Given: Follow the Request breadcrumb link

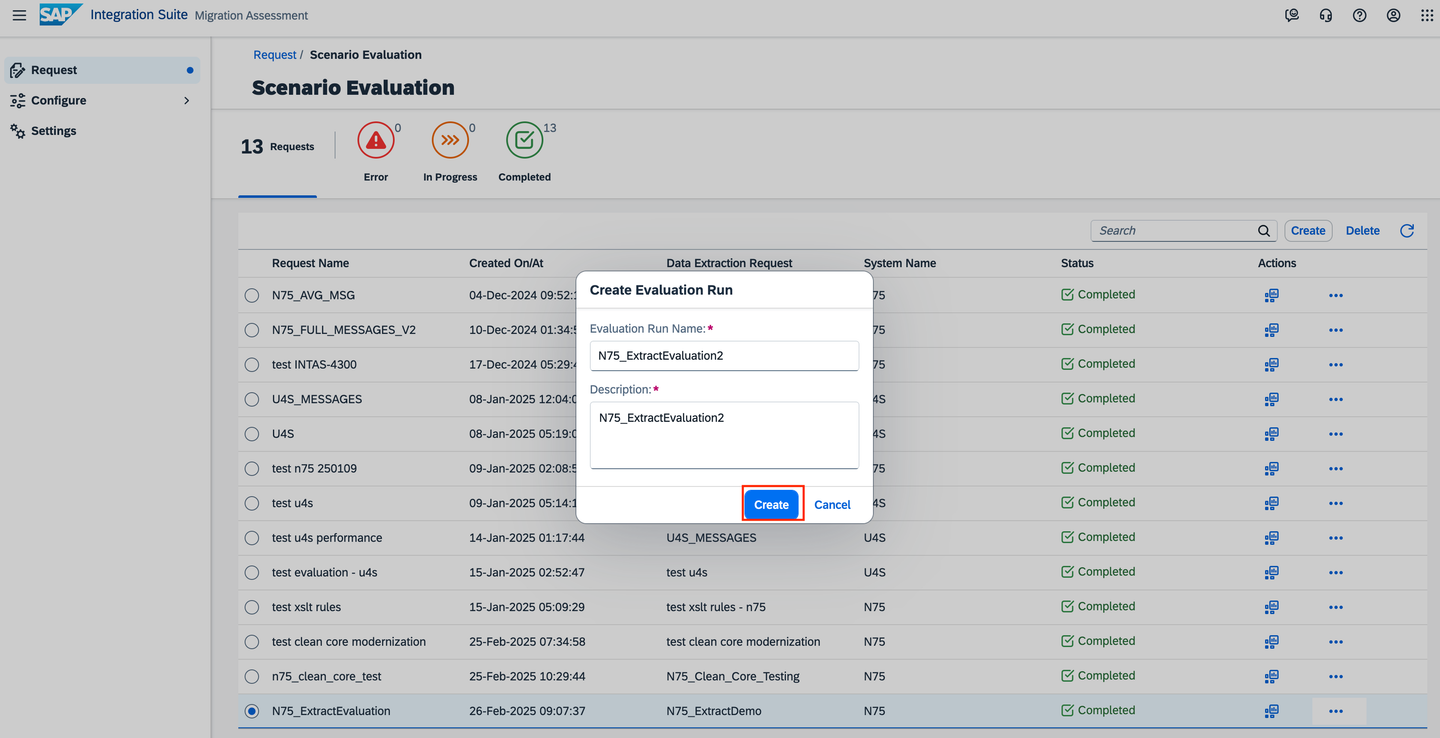Looking at the screenshot, I should [x=275, y=55].
